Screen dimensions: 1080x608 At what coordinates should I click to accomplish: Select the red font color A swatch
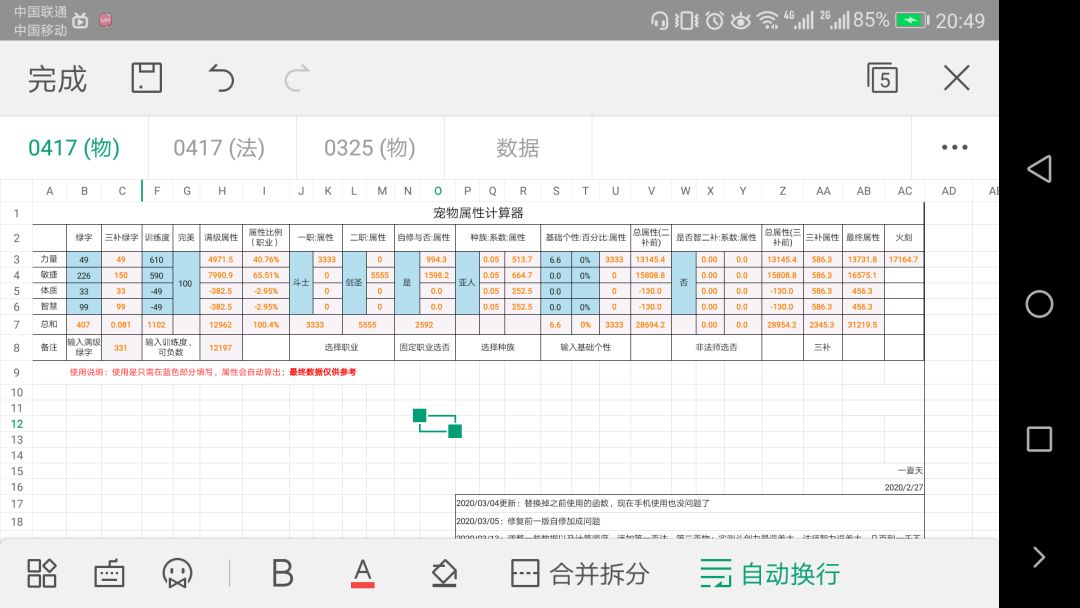point(362,573)
